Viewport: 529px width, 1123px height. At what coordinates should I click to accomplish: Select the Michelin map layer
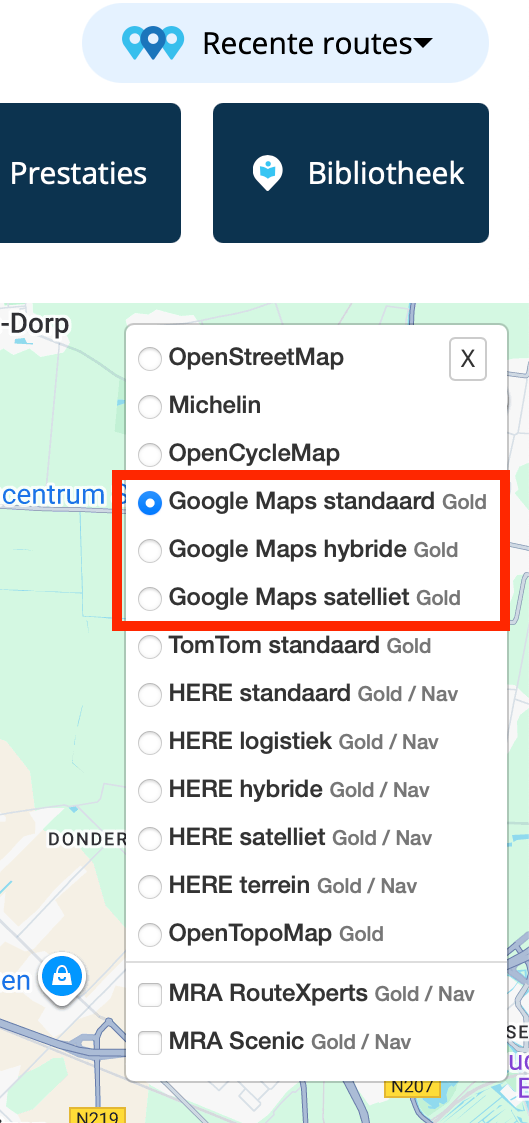(150, 406)
